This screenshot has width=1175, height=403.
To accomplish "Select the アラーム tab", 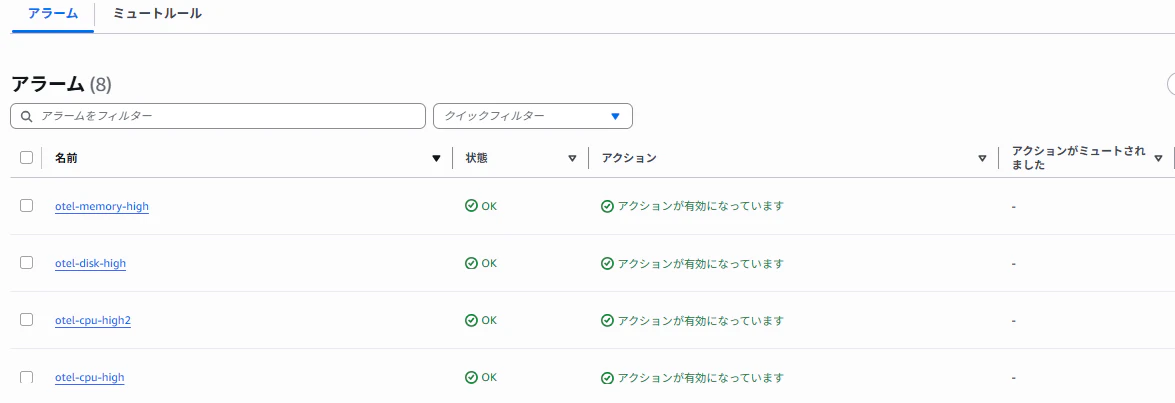I will tap(52, 14).
